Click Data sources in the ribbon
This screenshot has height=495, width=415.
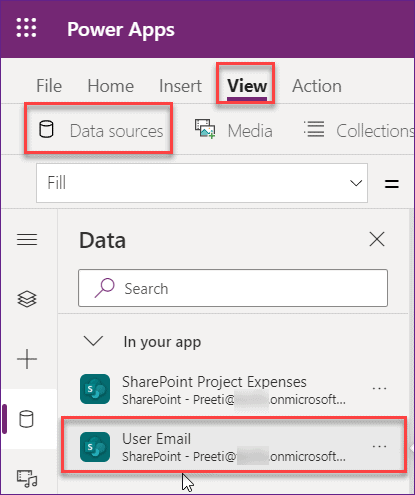pos(101,130)
